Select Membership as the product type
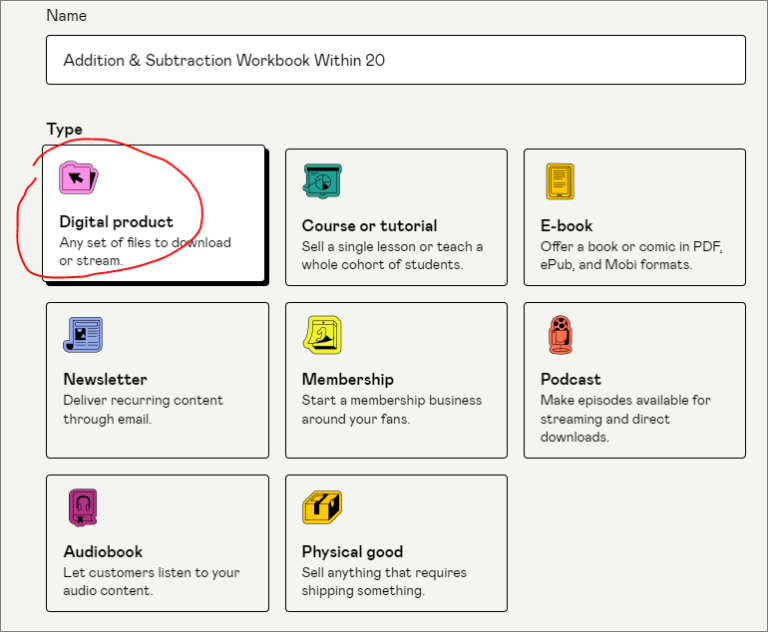Image resolution: width=768 pixels, height=632 pixels. coord(347,379)
